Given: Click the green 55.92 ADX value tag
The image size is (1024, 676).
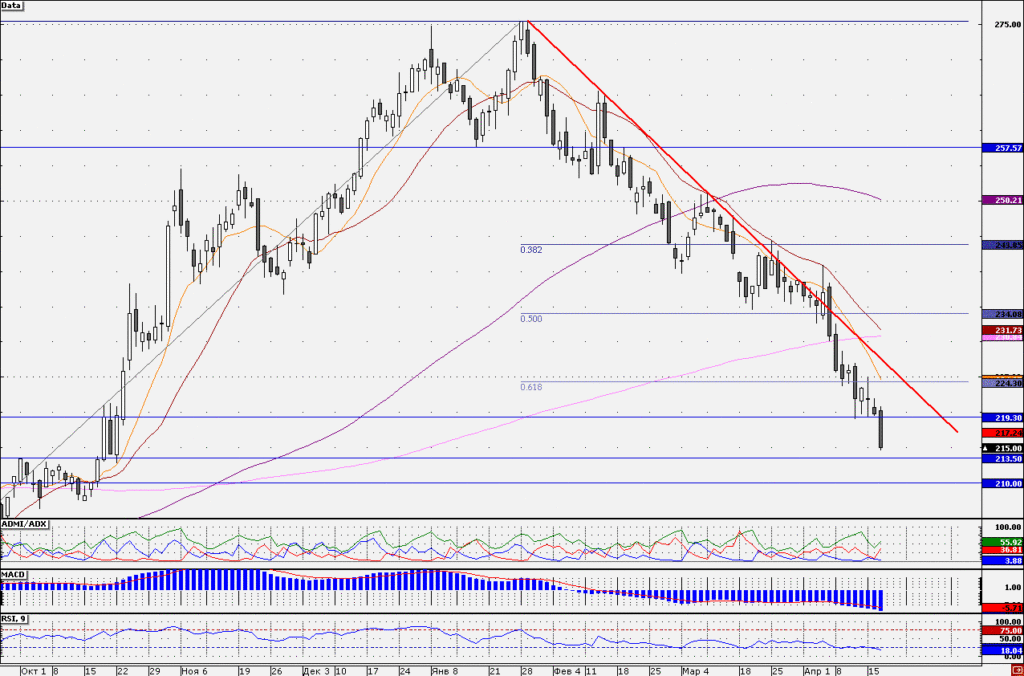Looking at the screenshot, I should click(1002, 542).
